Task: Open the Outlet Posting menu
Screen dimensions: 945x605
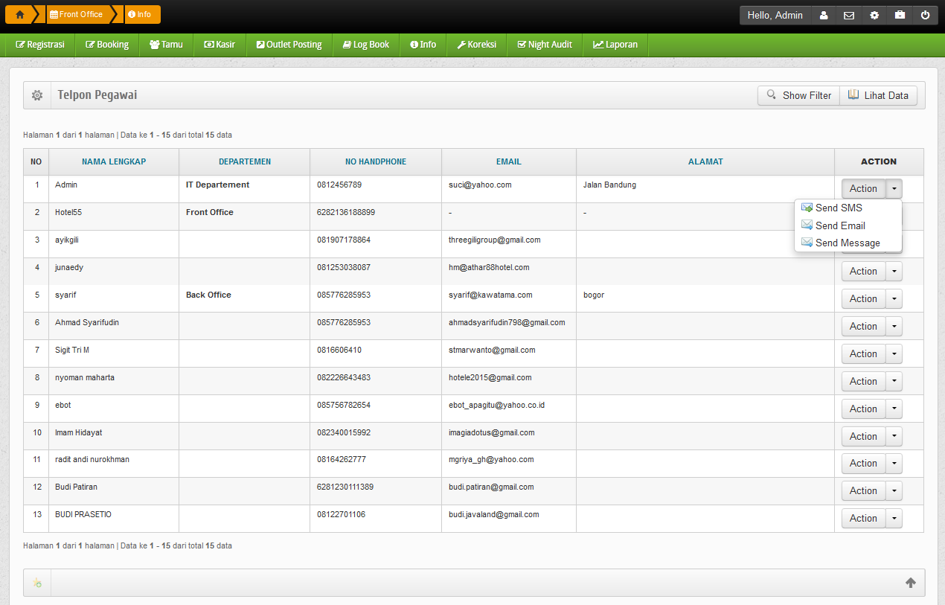Action: point(289,45)
